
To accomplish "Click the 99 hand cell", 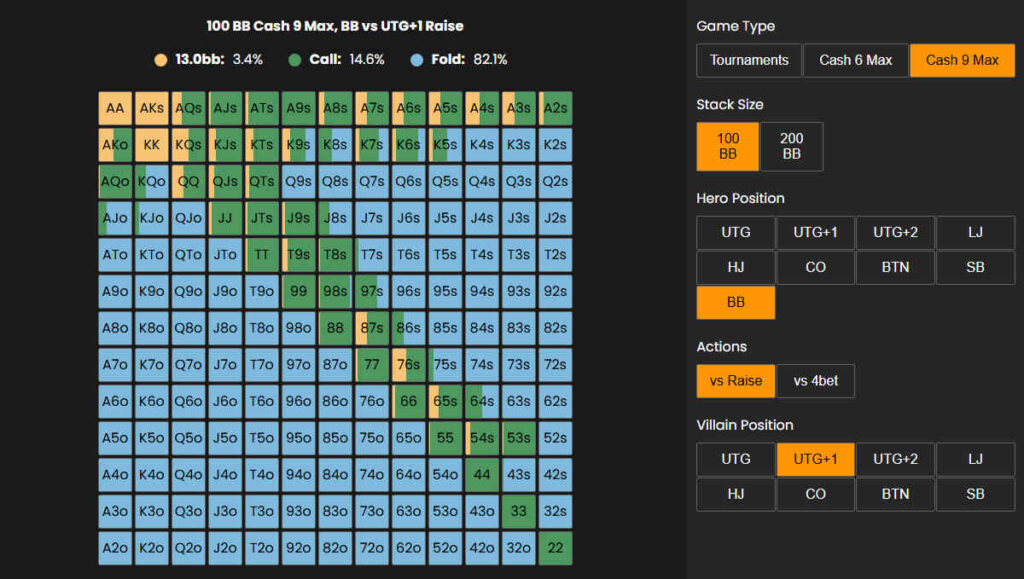I will point(298,291).
